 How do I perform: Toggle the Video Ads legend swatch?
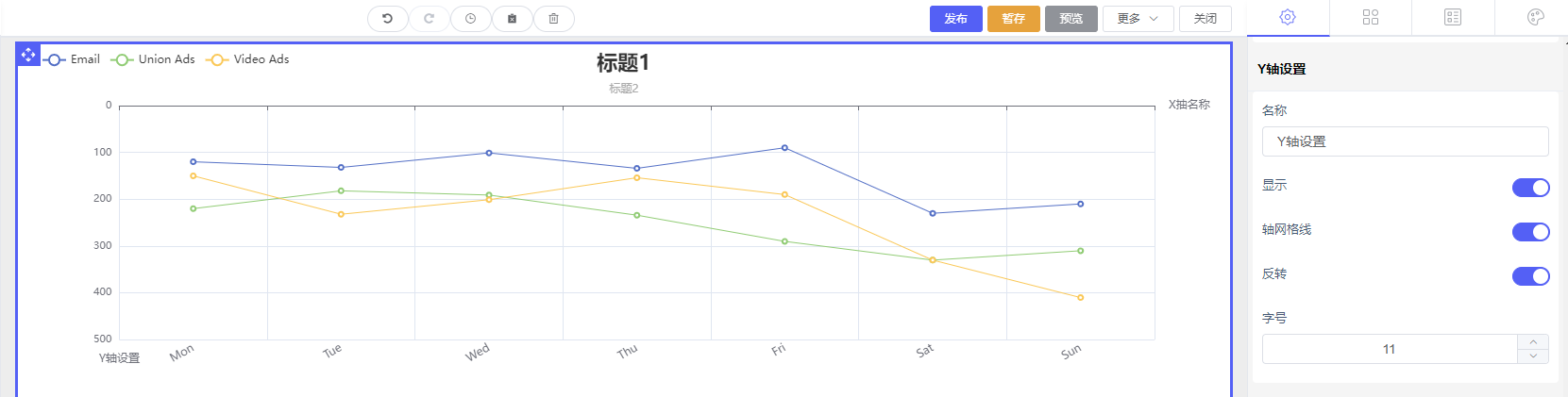217,59
